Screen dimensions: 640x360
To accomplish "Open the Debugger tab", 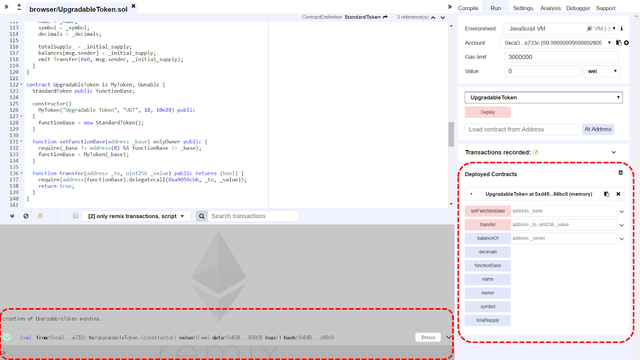I will 578,8.
